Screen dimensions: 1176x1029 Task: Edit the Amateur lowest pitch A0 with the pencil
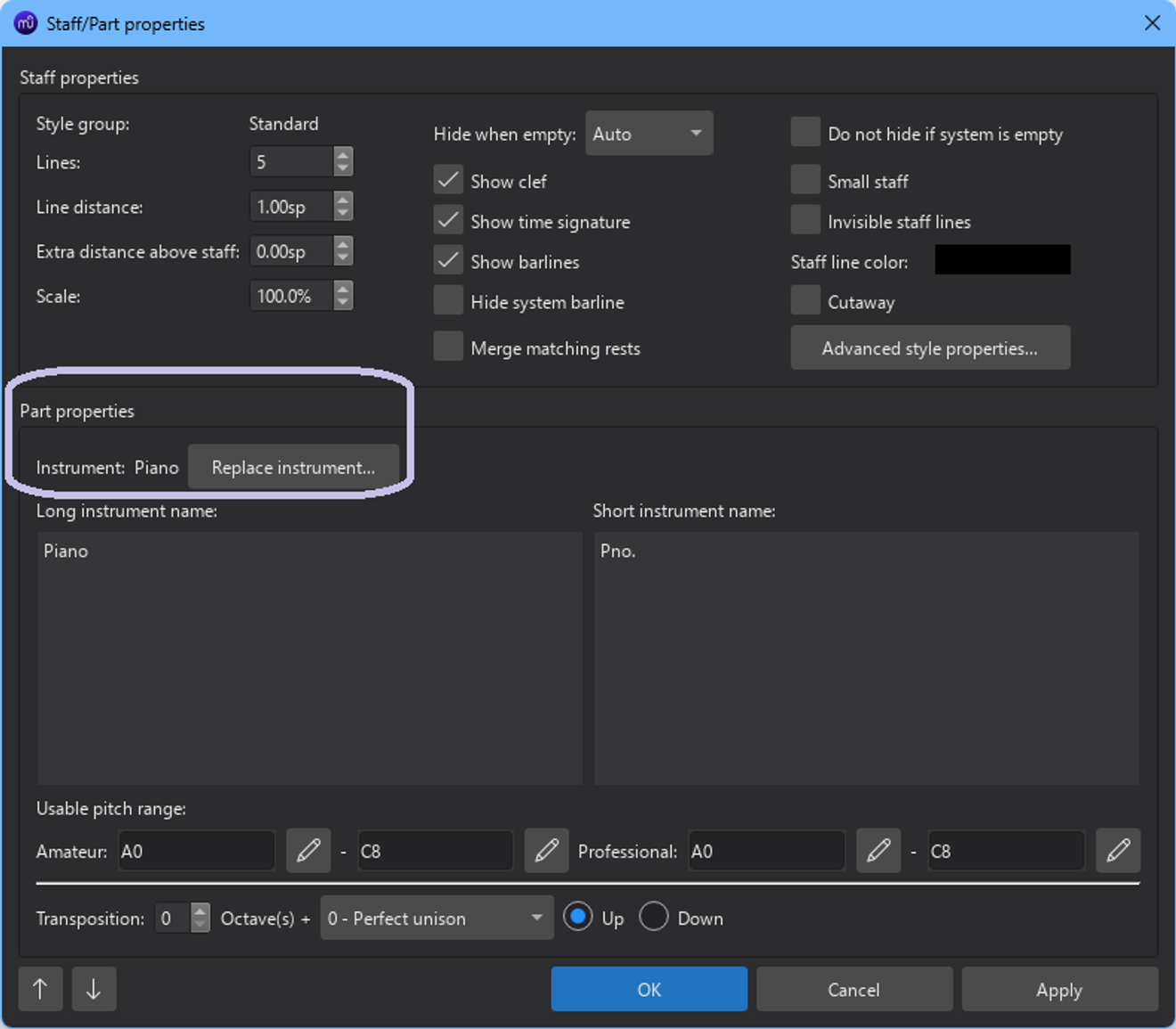(x=308, y=851)
